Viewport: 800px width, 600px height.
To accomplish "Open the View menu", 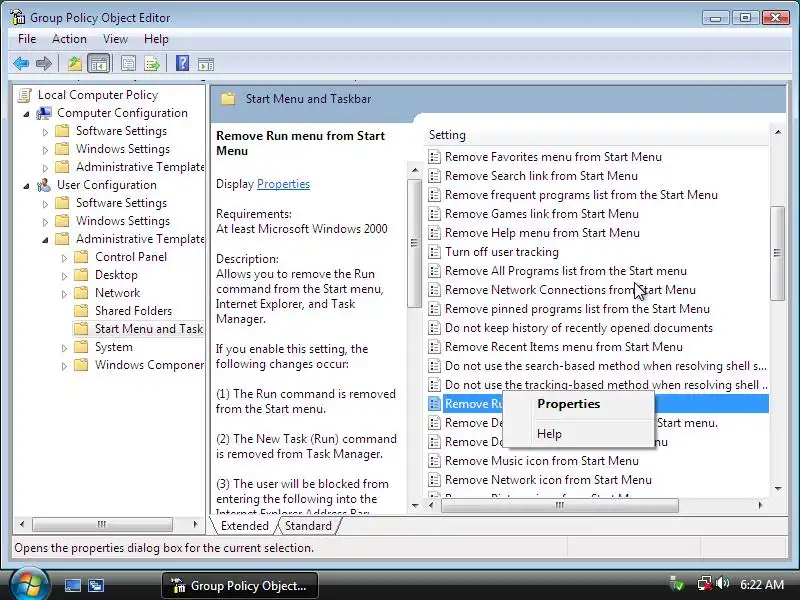I will pos(115,39).
